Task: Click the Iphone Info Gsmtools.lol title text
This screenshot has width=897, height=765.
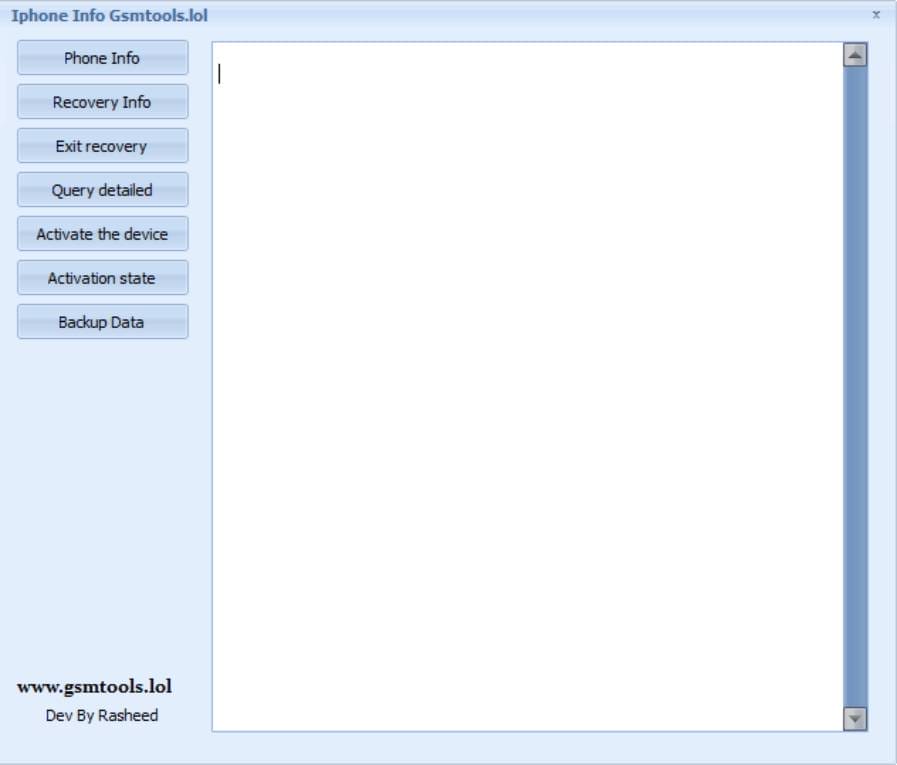Action: (110, 16)
